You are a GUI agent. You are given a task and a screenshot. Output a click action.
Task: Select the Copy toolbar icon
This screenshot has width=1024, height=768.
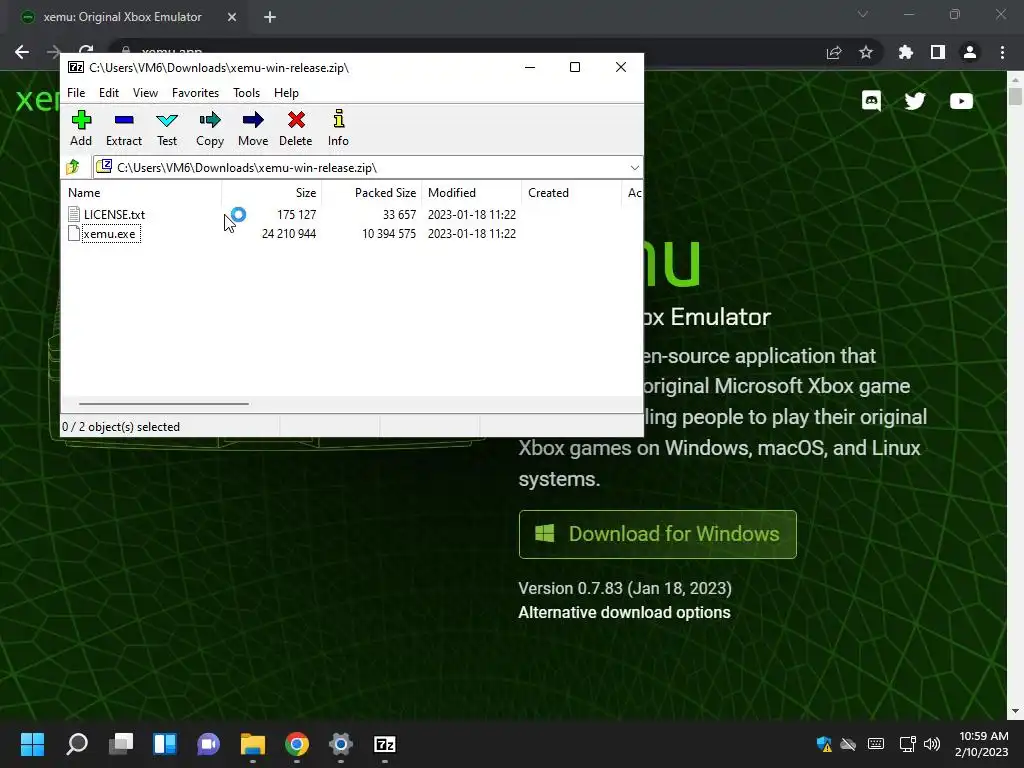pyautogui.click(x=210, y=128)
